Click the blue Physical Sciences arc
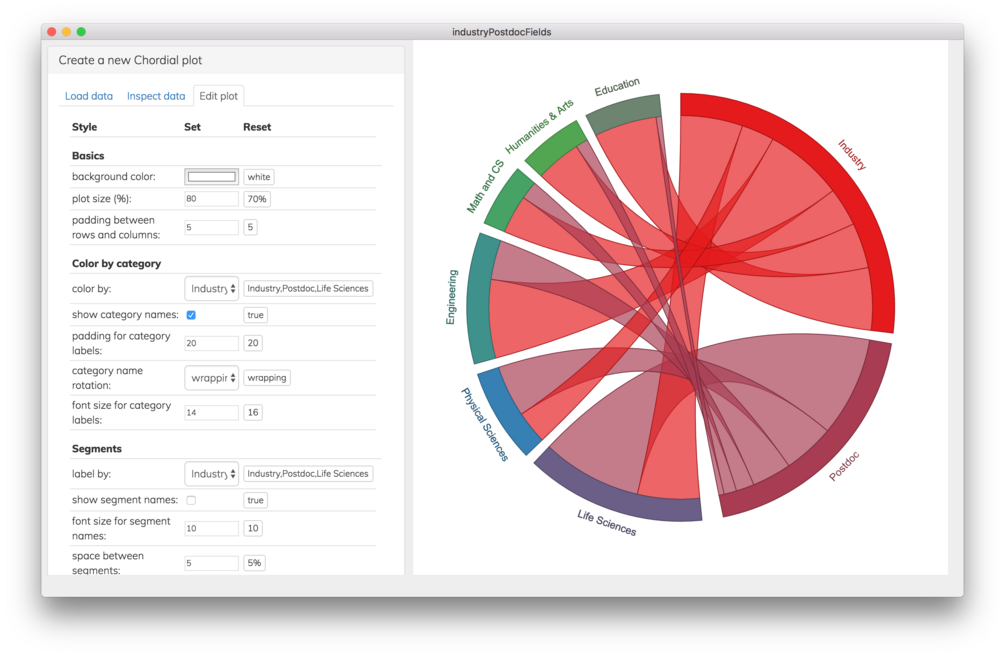This screenshot has width=1005, height=656. point(510,410)
